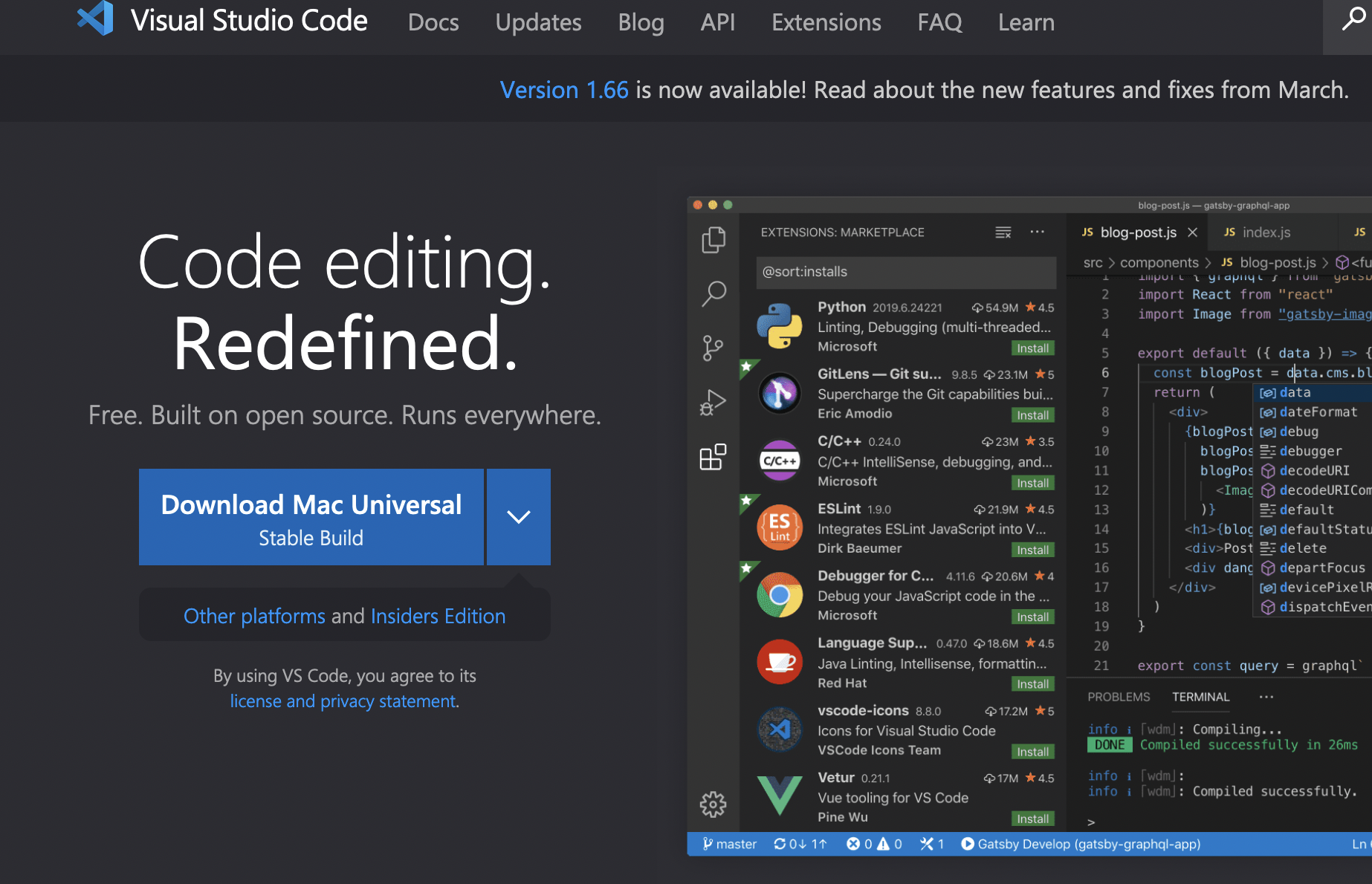Expand the download options dropdown arrow

[519, 517]
